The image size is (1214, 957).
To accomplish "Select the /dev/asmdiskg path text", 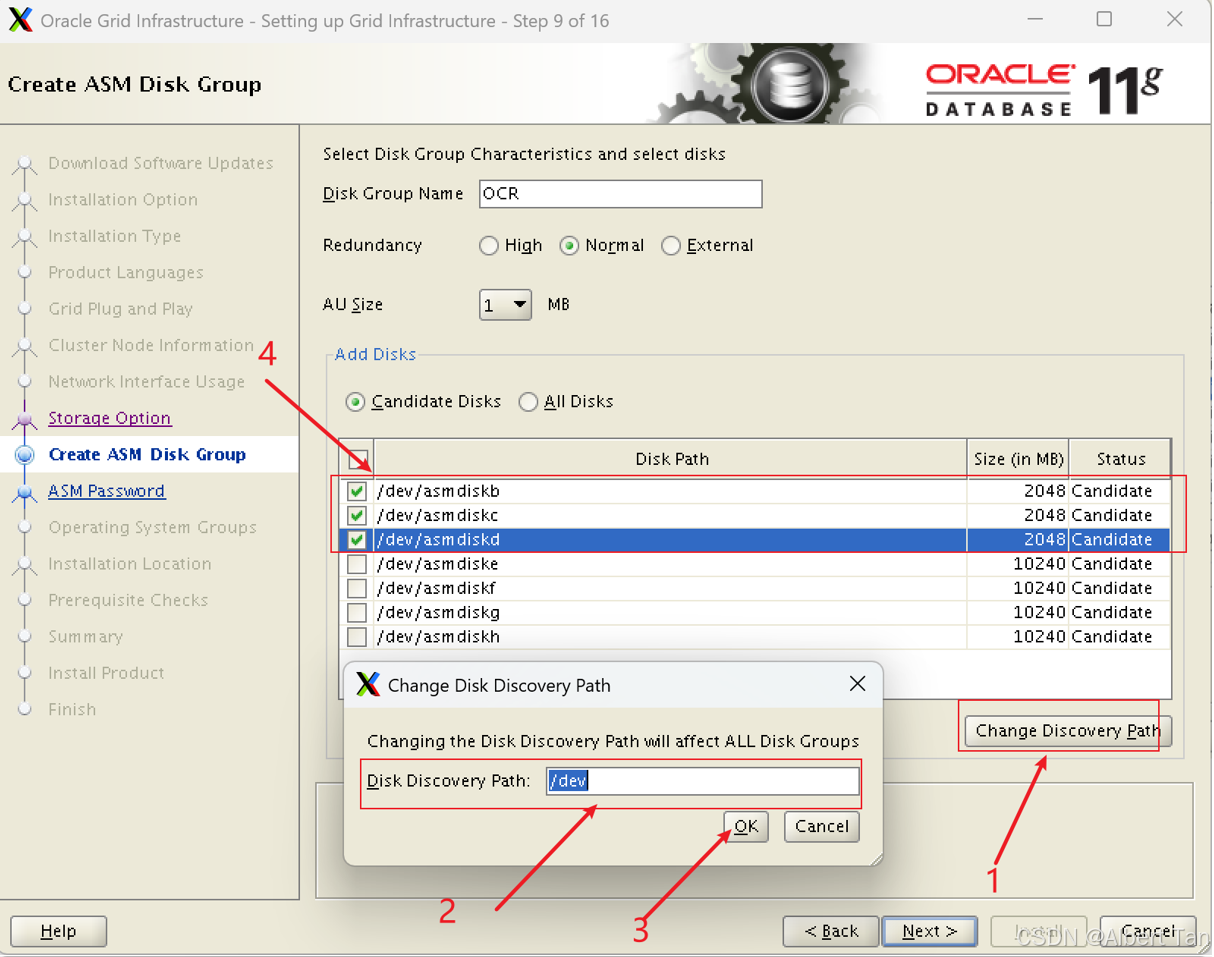I will pos(438,612).
